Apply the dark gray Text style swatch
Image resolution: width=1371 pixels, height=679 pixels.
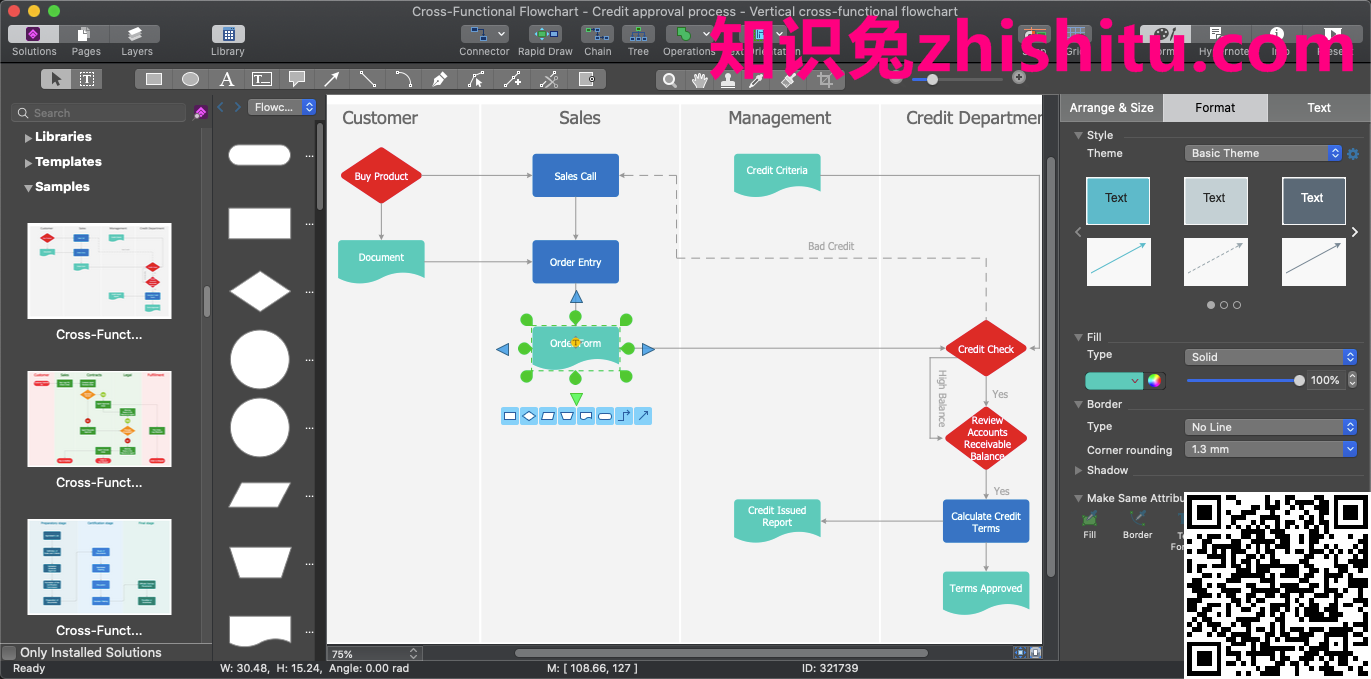tap(1313, 201)
